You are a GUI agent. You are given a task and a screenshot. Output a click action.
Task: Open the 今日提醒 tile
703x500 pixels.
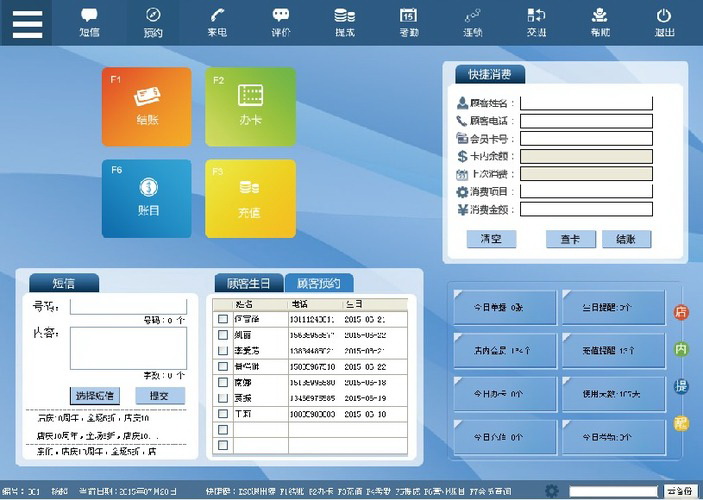tap(613, 308)
